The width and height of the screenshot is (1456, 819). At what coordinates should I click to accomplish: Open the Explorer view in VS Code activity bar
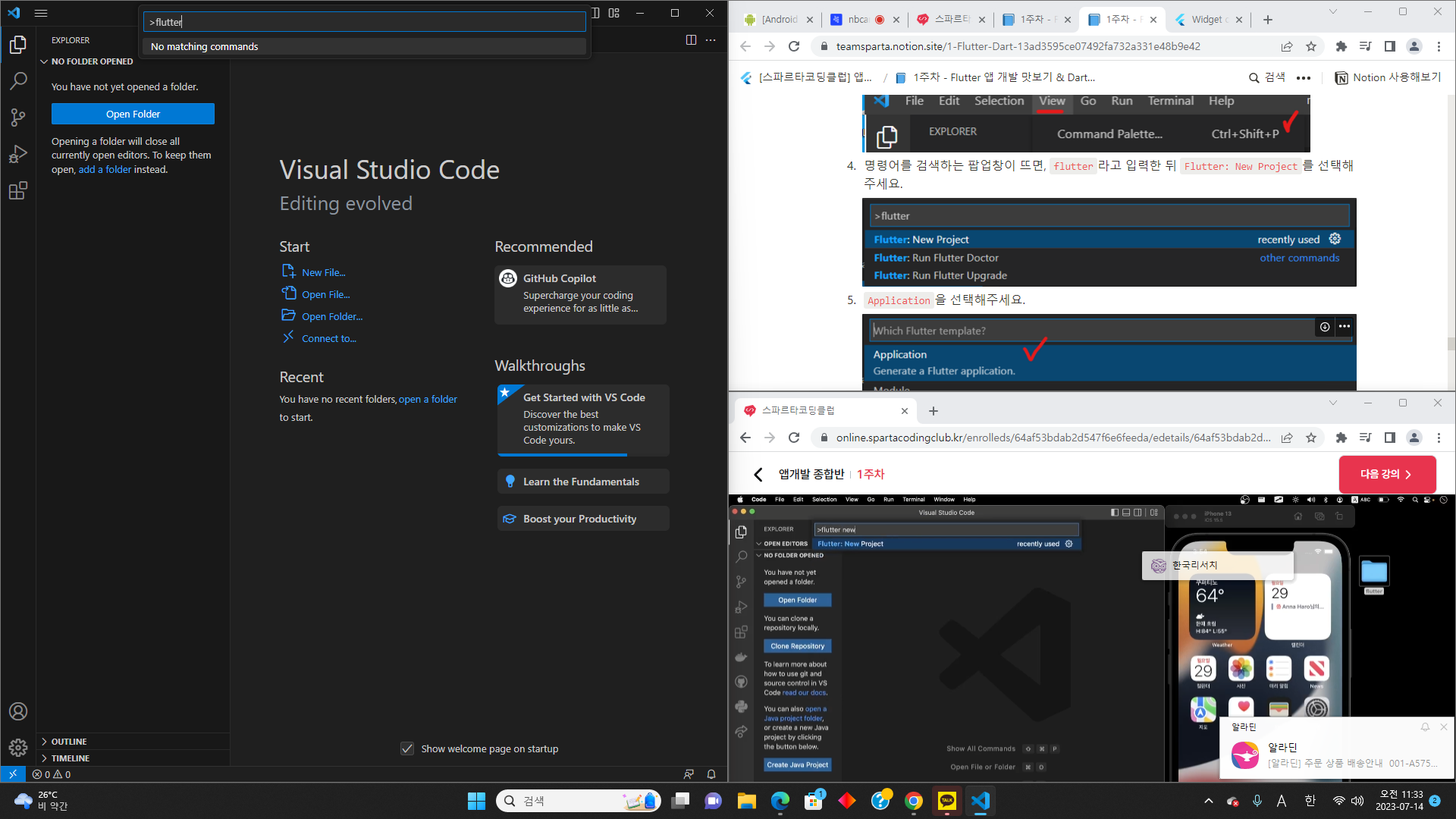point(18,45)
